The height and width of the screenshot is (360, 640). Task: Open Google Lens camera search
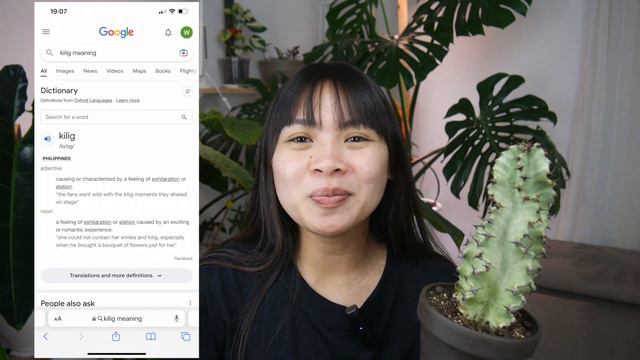(x=184, y=53)
